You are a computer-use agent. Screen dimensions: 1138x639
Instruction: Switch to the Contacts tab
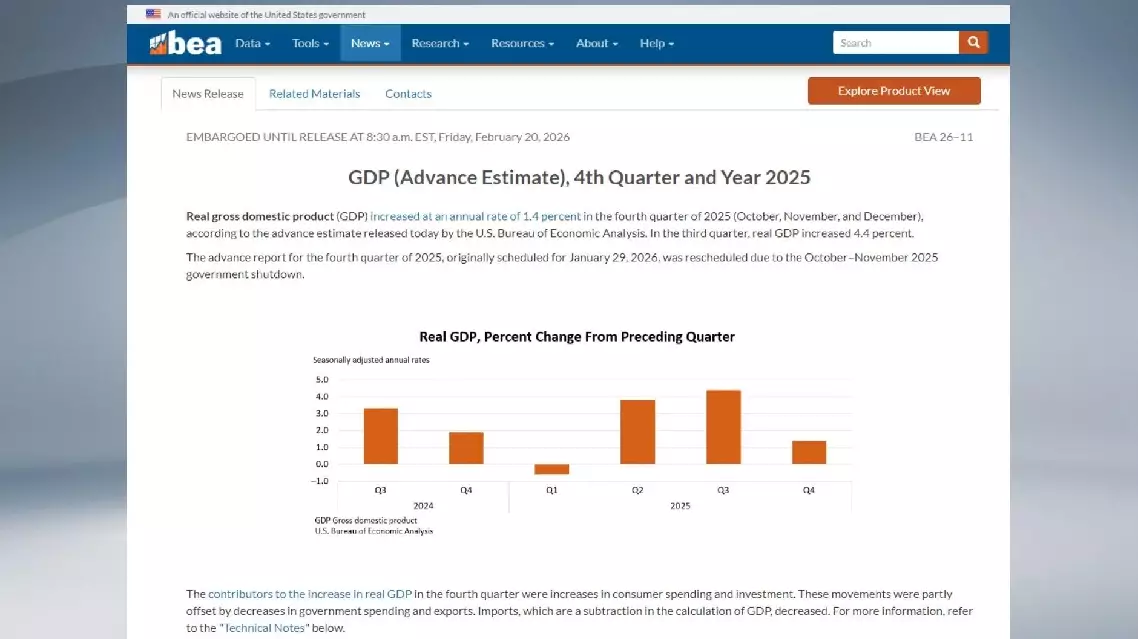pyautogui.click(x=408, y=94)
